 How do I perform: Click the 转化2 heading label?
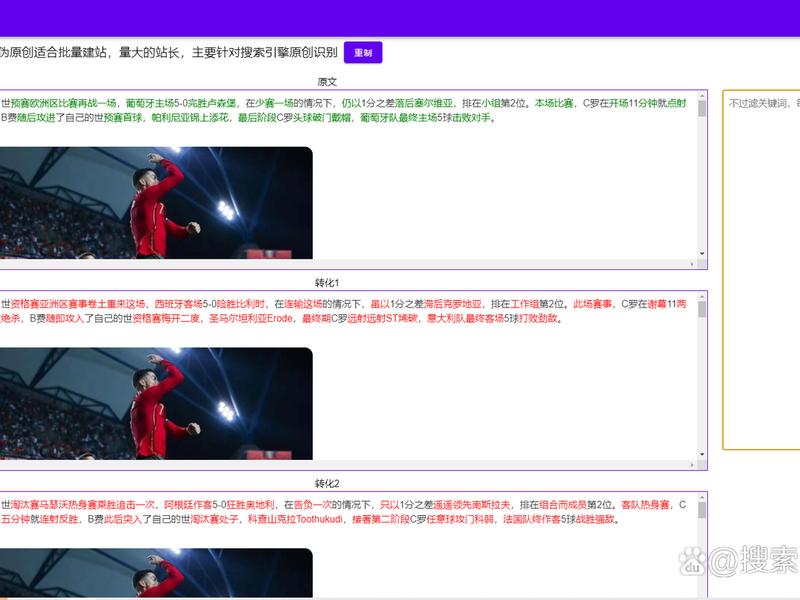coord(327,484)
